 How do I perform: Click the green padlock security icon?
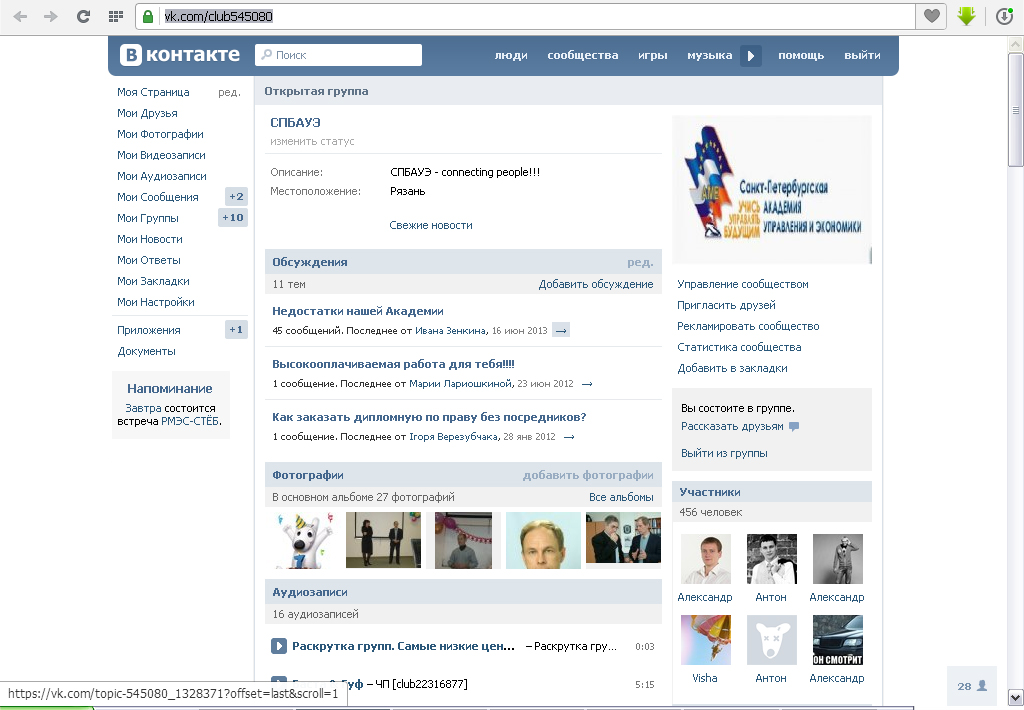pyautogui.click(x=148, y=16)
